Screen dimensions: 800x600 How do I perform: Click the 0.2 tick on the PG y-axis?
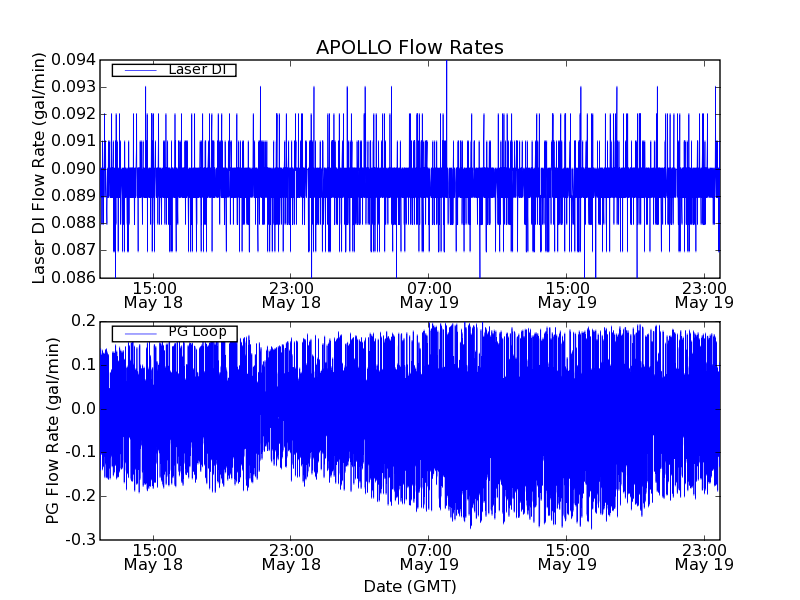pos(83,321)
